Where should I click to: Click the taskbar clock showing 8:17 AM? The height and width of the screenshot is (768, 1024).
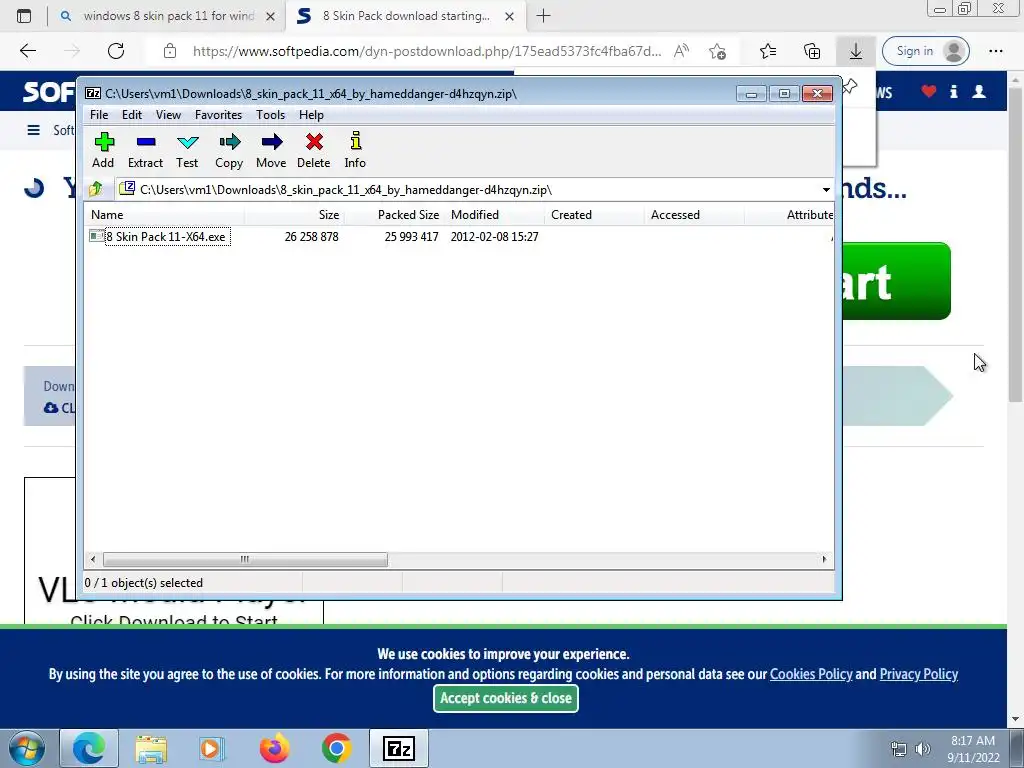973,749
